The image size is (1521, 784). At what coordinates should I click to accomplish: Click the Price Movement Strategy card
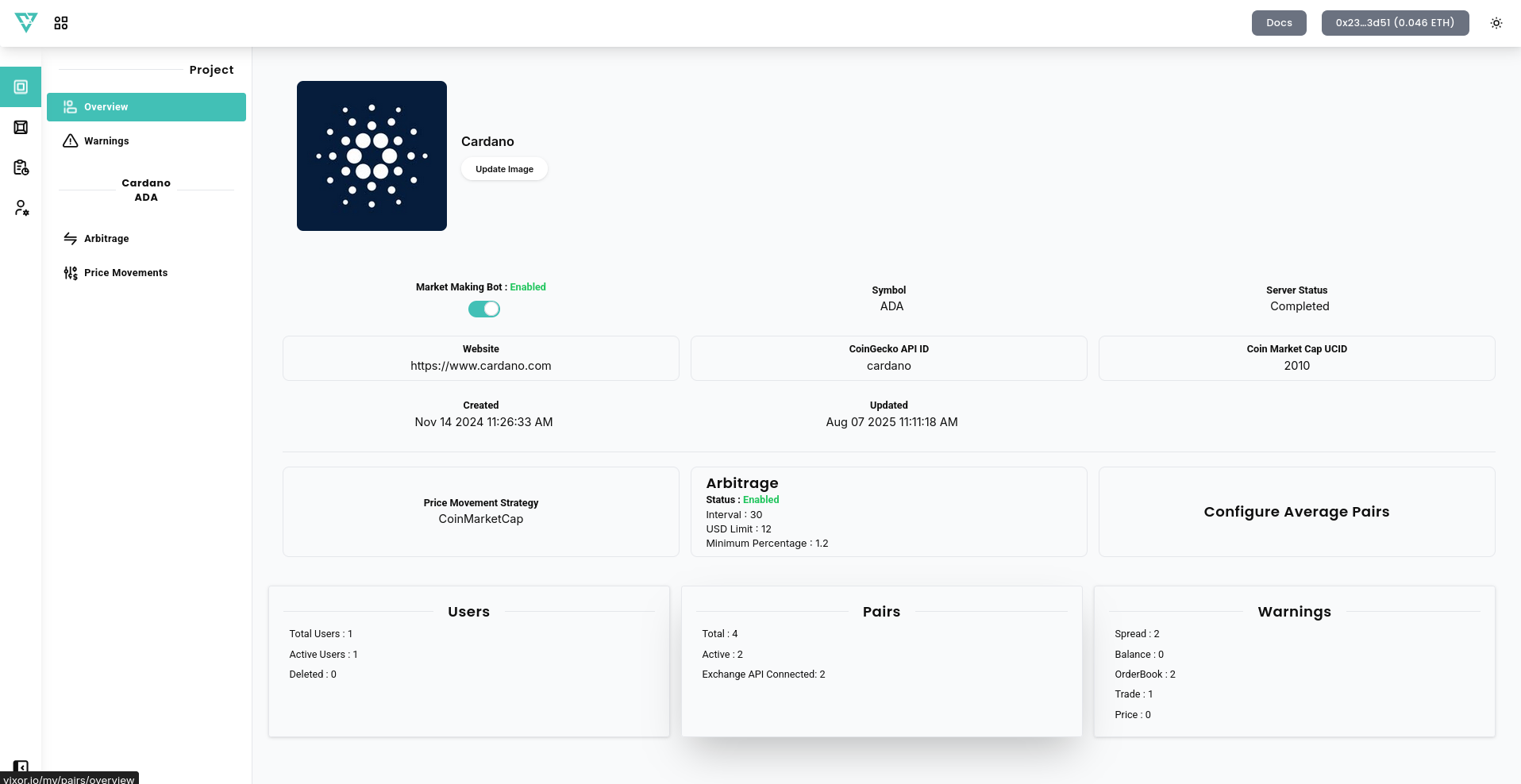[480, 512]
